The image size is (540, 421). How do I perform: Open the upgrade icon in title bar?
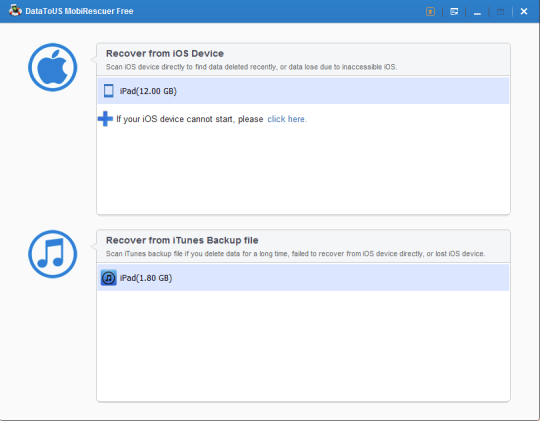(430, 12)
